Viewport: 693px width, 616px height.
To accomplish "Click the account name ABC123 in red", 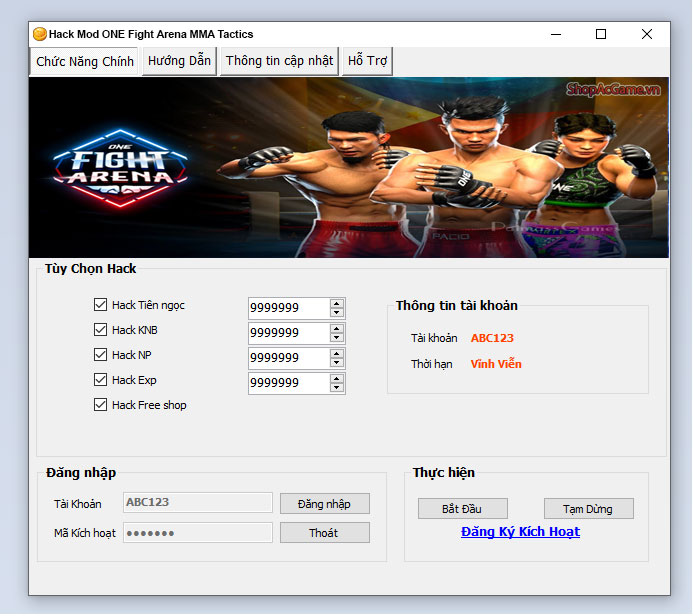I will (492, 338).
